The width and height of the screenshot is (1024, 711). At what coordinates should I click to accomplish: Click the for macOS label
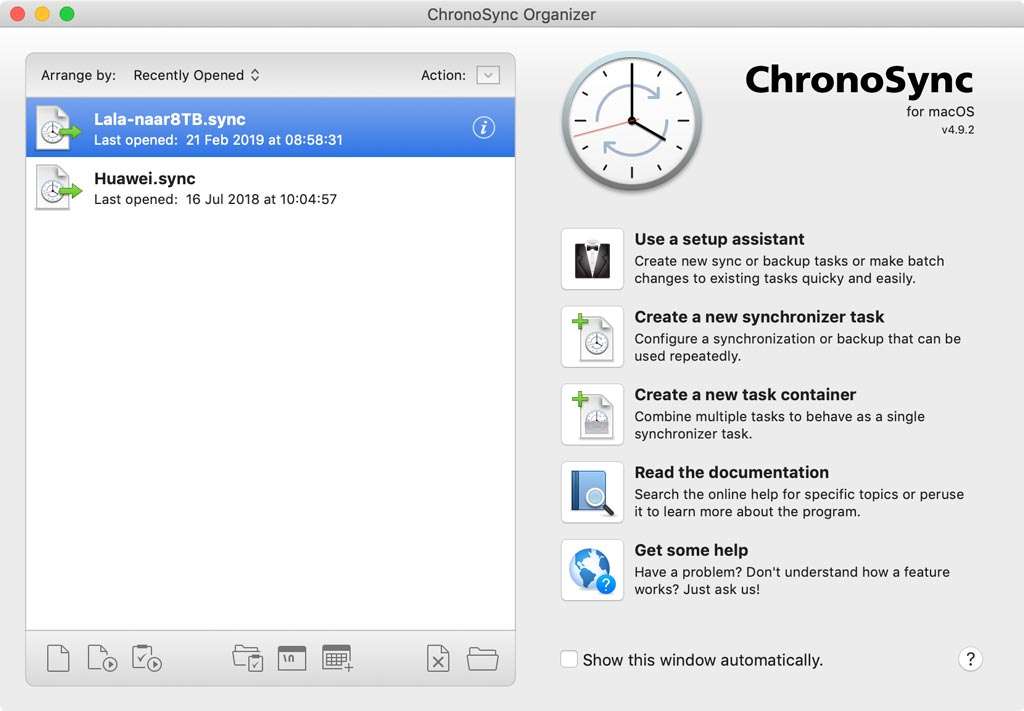pyautogui.click(x=940, y=112)
